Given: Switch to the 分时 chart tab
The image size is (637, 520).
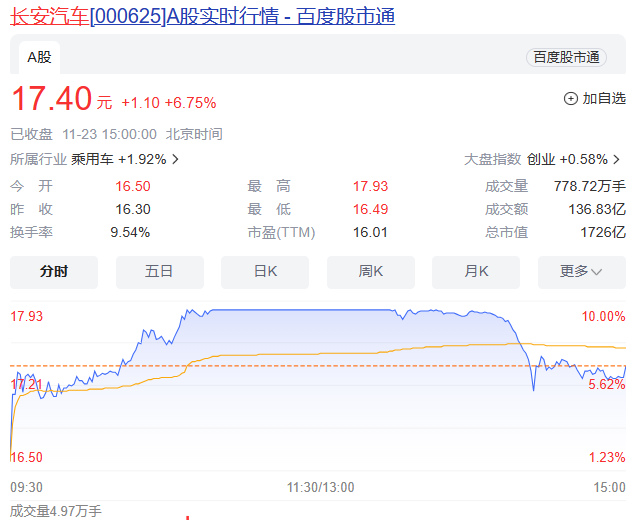Looking at the screenshot, I should [54, 272].
